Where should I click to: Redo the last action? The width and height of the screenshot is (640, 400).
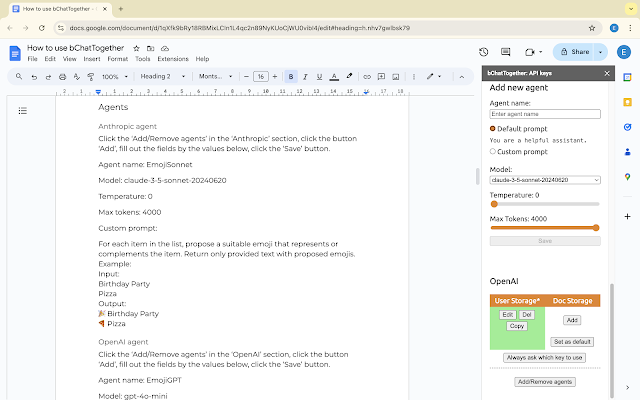[48, 77]
